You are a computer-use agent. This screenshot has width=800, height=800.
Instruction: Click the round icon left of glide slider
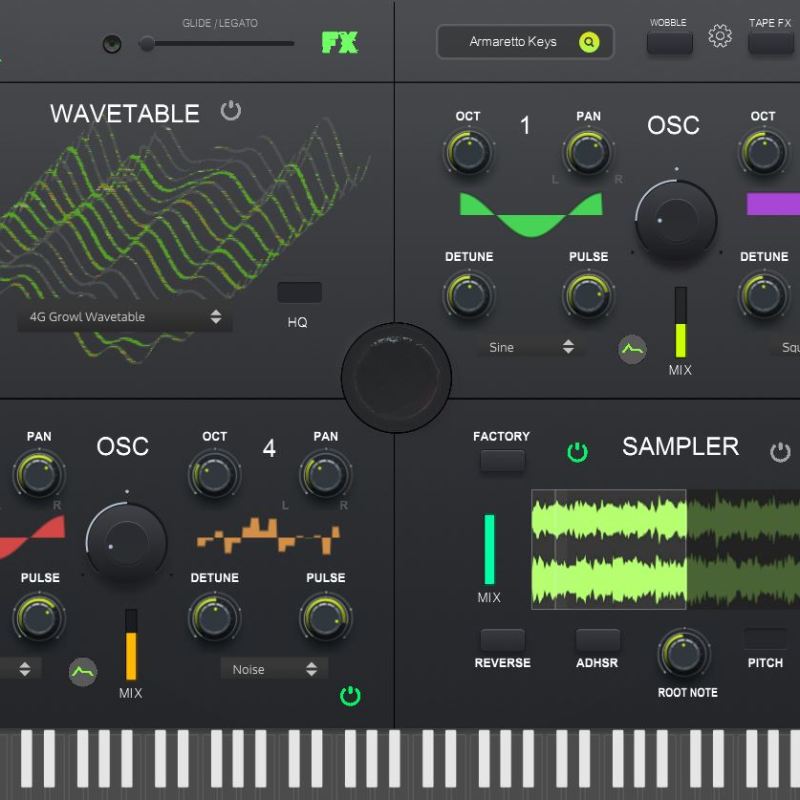(x=112, y=44)
